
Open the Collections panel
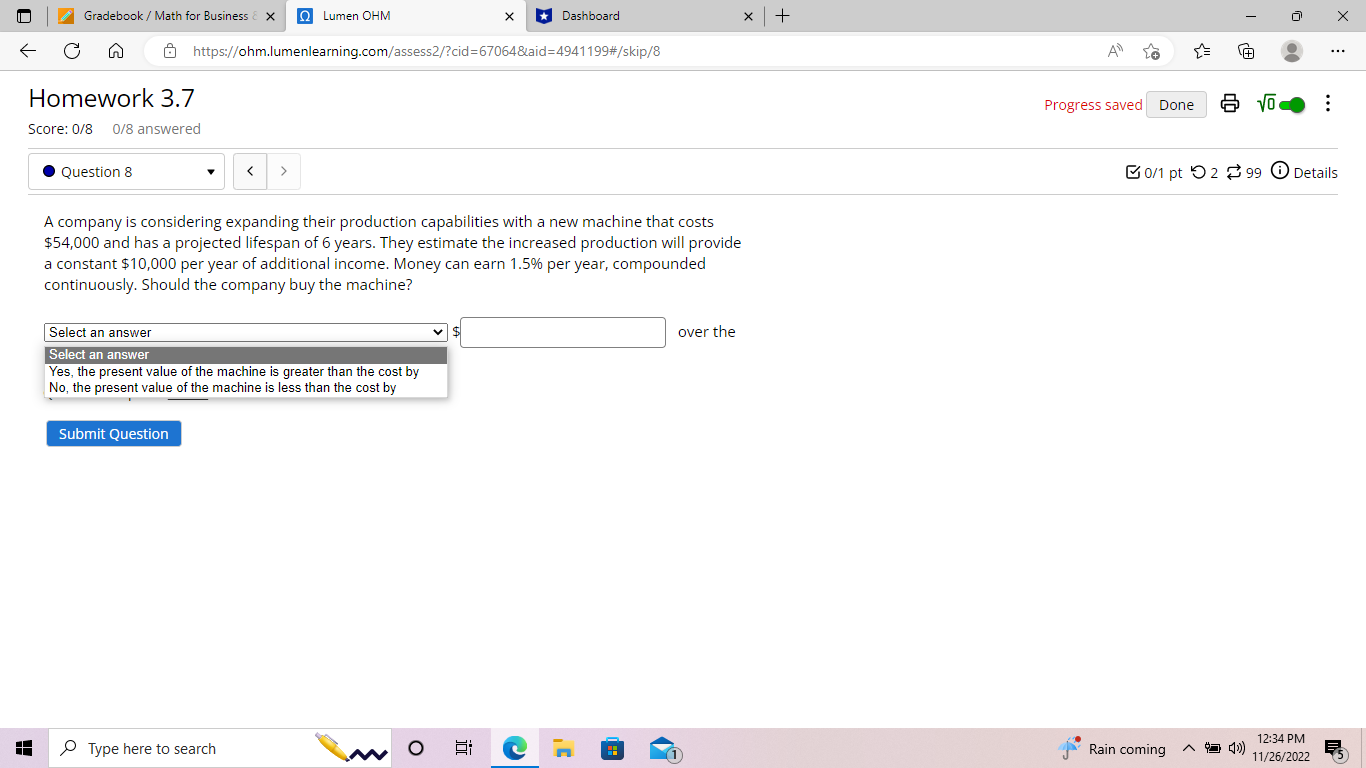click(x=1246, y=51)
